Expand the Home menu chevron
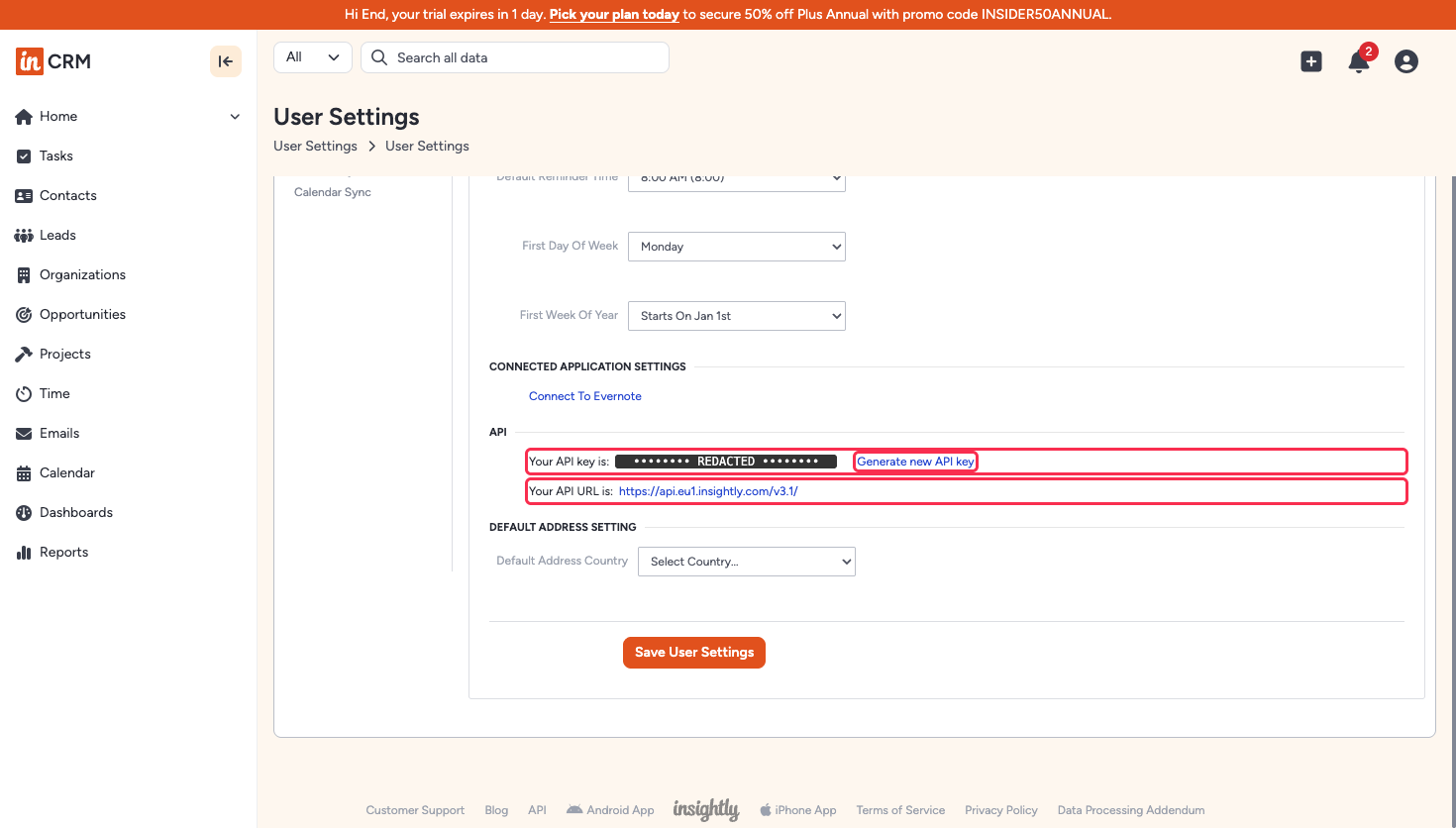 pyautogui.click(x=235, y=117)
